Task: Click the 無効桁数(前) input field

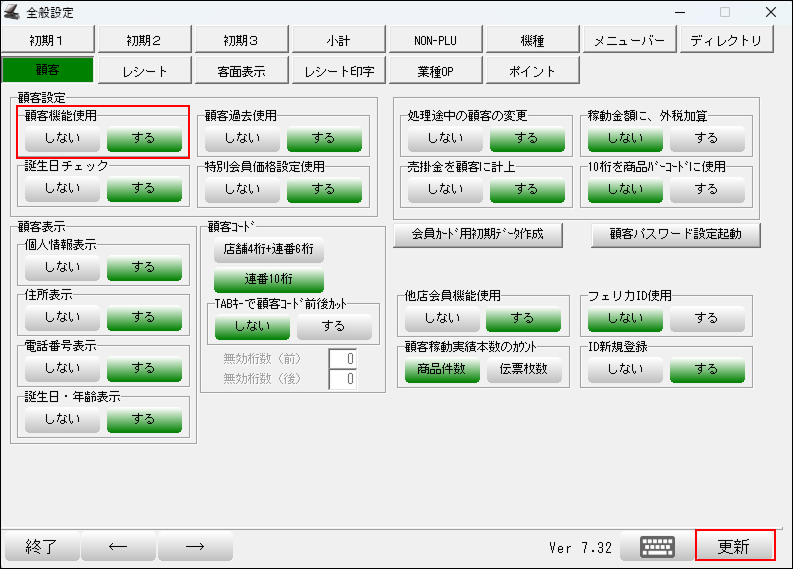Action: coord(343,359)
